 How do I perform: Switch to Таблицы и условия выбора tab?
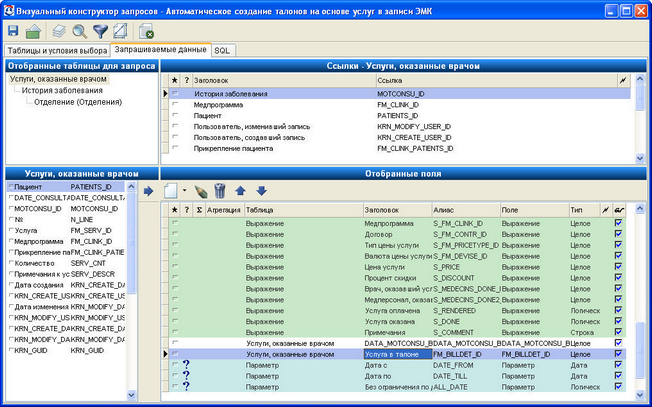(x=57, y=51)
